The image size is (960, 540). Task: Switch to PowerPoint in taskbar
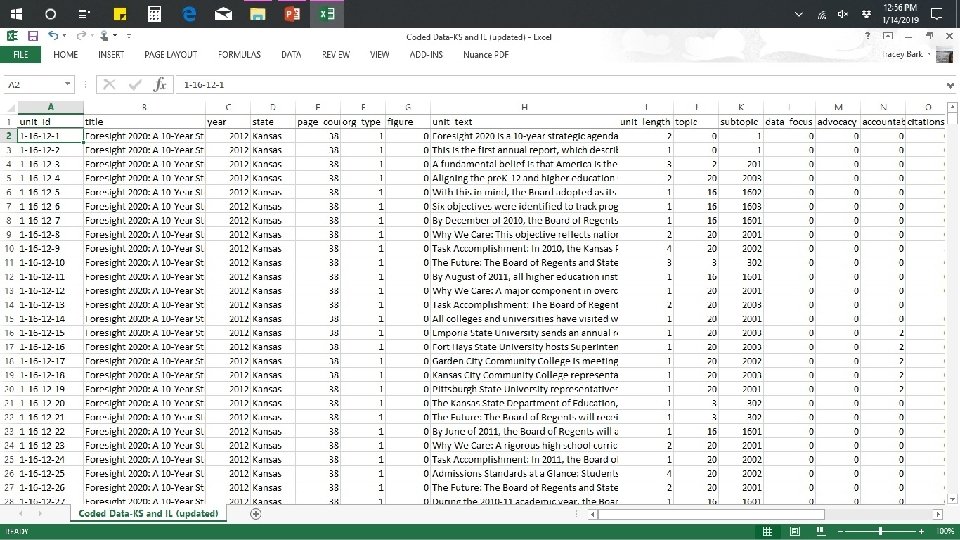[x=293, y=13]
